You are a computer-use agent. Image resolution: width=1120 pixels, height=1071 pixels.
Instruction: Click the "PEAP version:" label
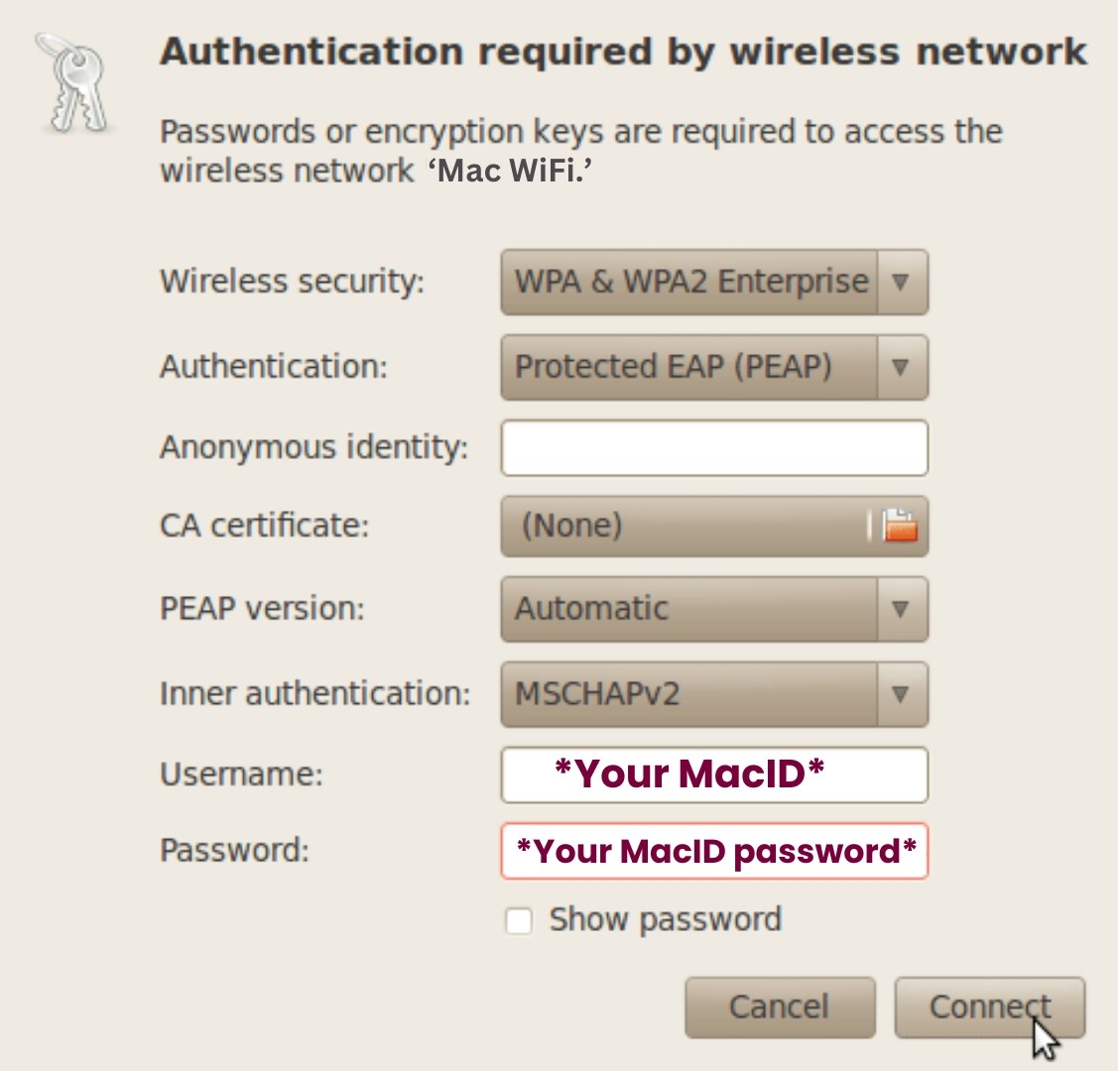point(262,608)
